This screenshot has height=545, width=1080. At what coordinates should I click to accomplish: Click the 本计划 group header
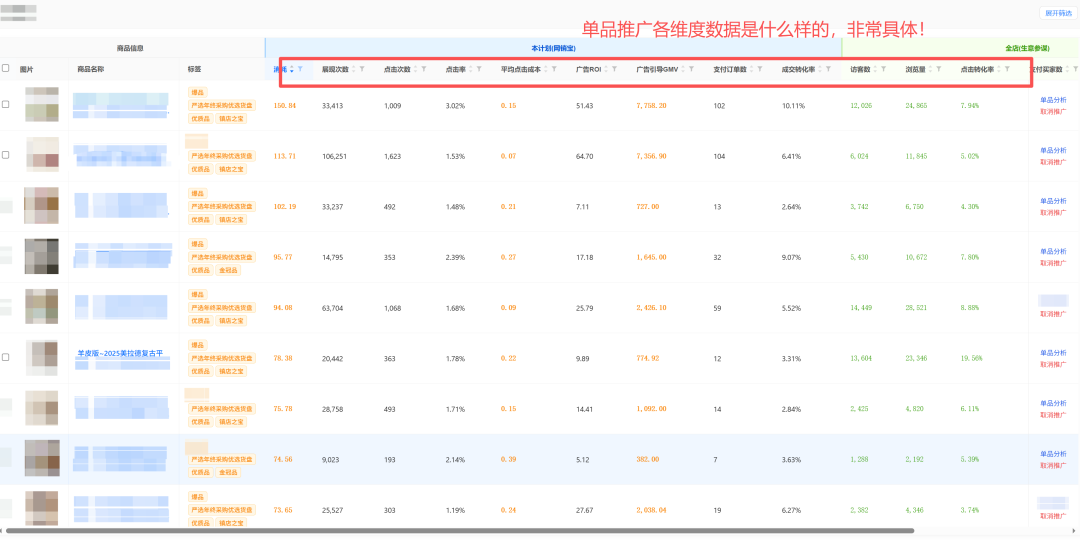[x=553, y=48]
